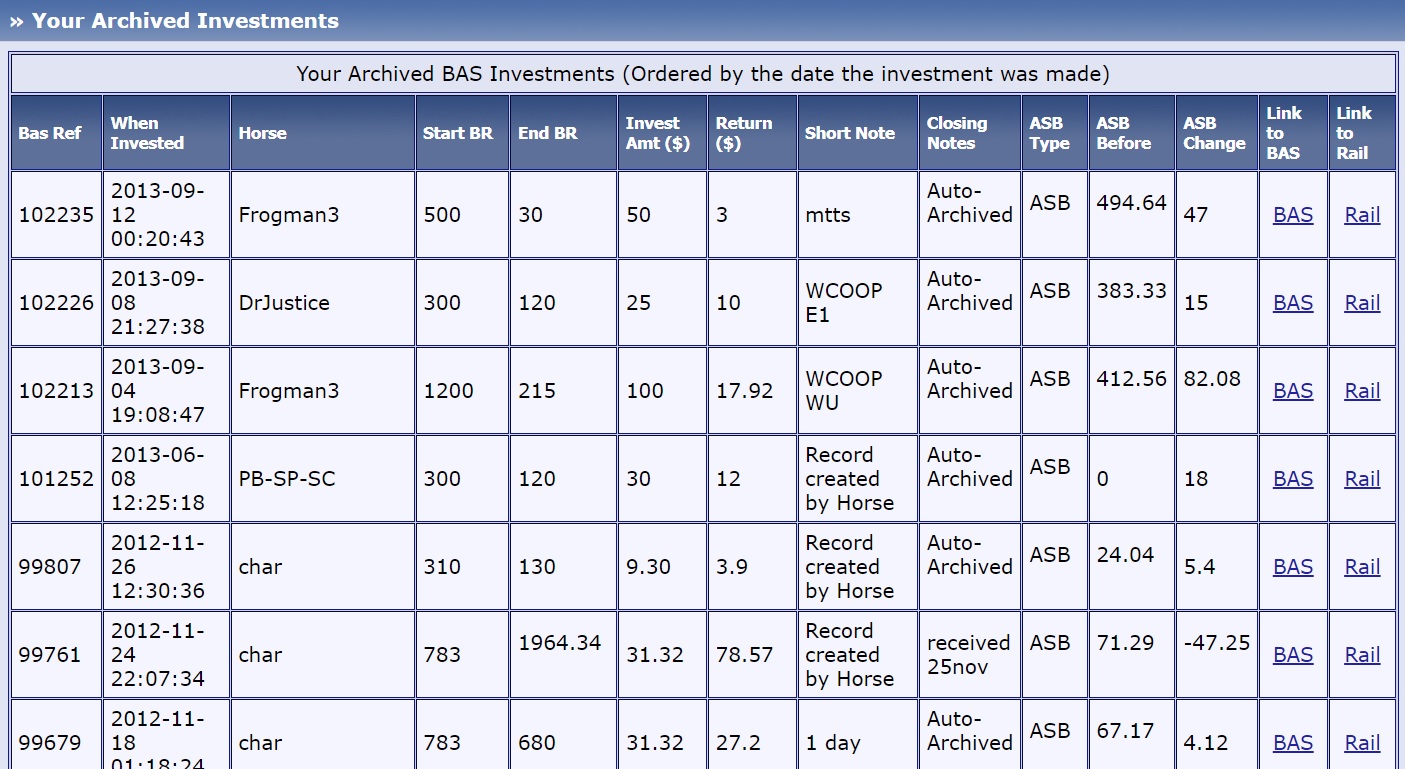
Task: Open BAS link for investment 102213
Action: [x=1292, y=391]
